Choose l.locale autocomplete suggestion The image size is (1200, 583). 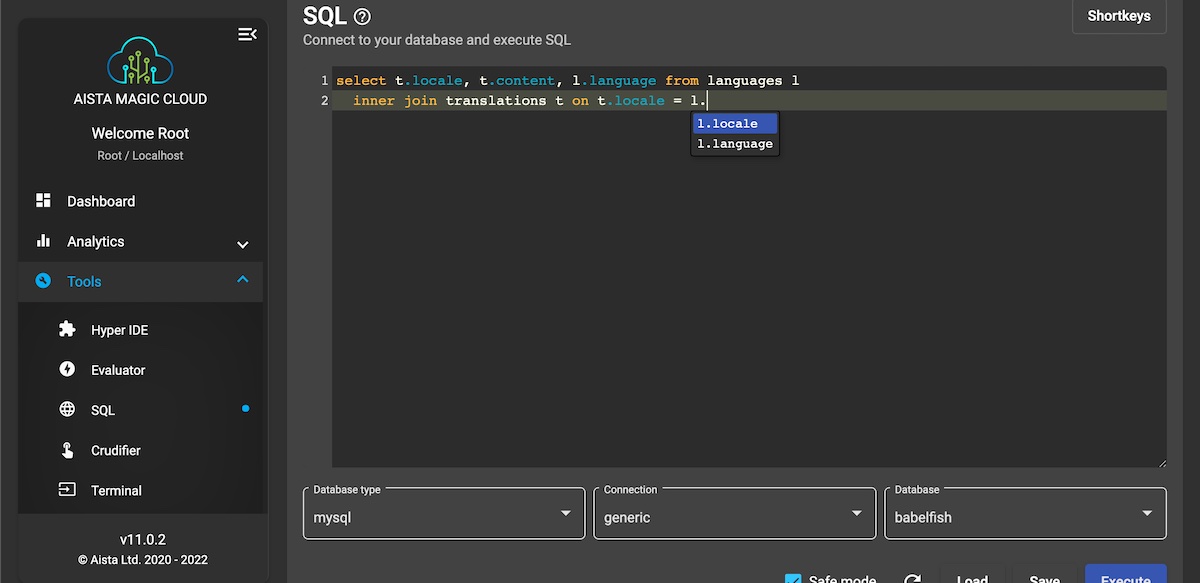(734, 124)
